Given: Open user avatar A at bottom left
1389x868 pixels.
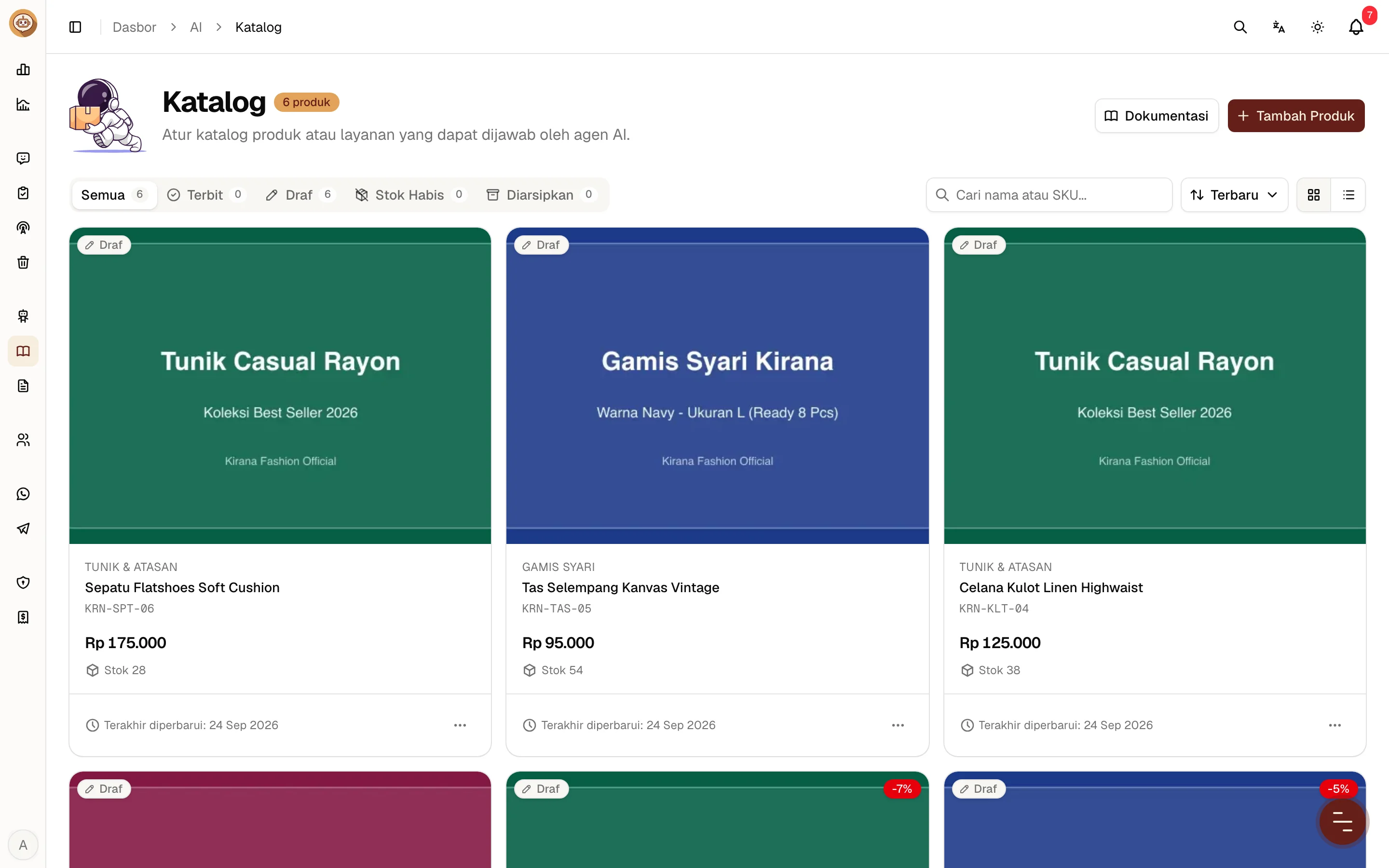Looking at the screenshot, I should tap(23, 845).
